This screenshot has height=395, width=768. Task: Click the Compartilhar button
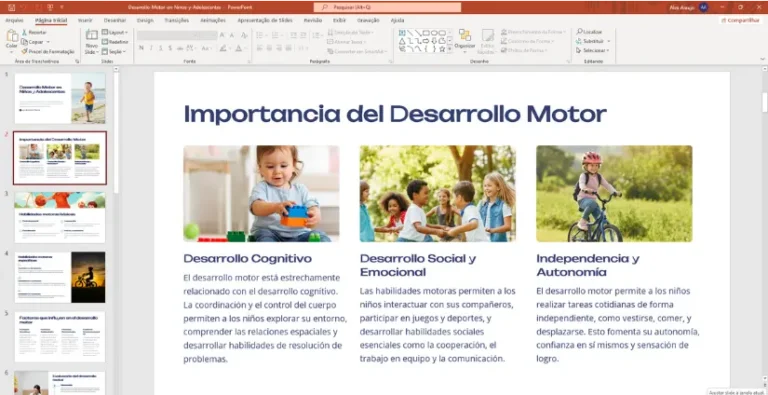(740, 21)
